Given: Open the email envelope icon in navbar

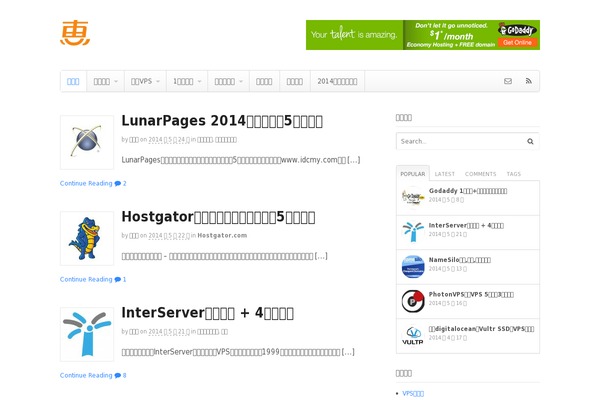Looking at the screenshot, I should 508,81.
